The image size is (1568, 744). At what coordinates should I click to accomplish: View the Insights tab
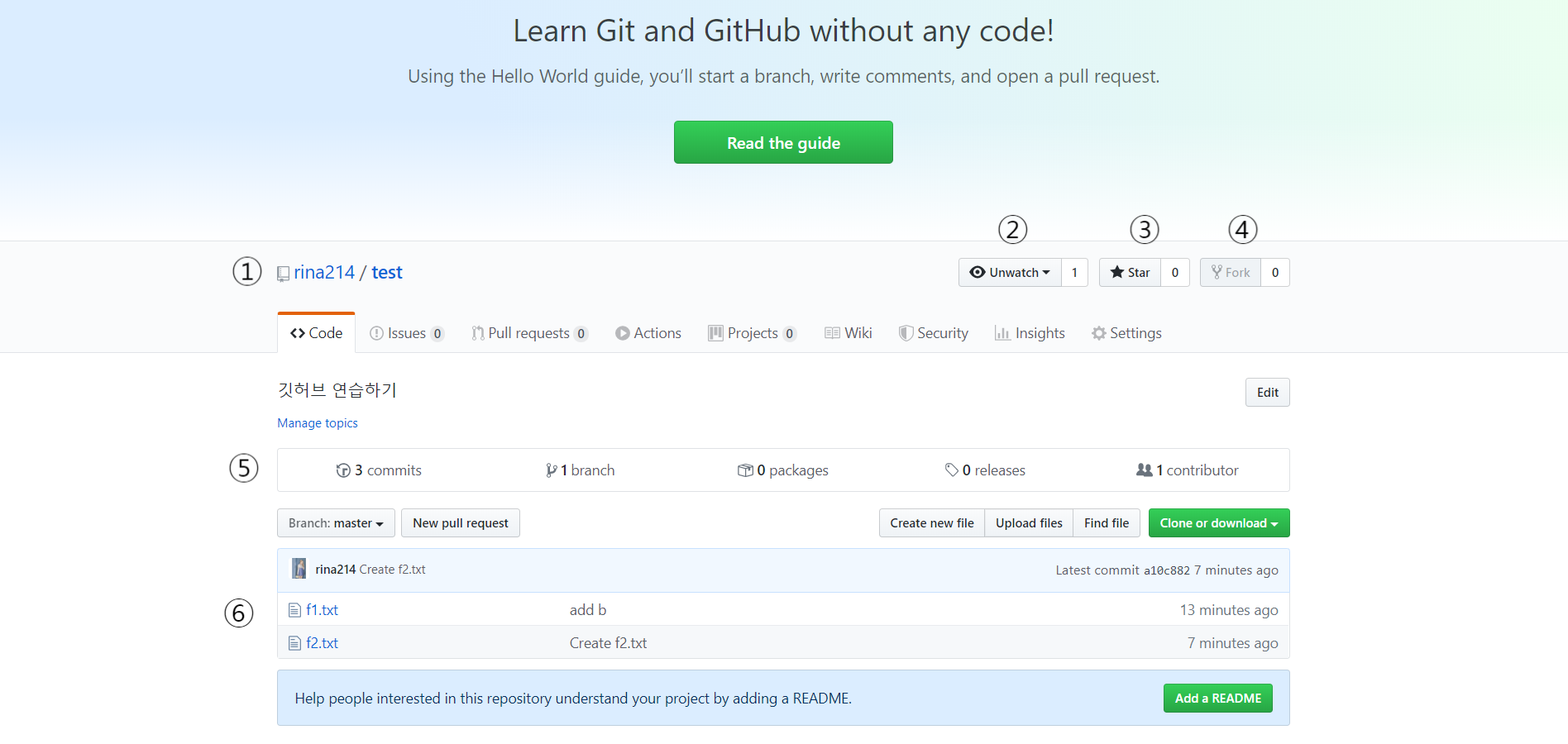click(x=1030, y=333)
